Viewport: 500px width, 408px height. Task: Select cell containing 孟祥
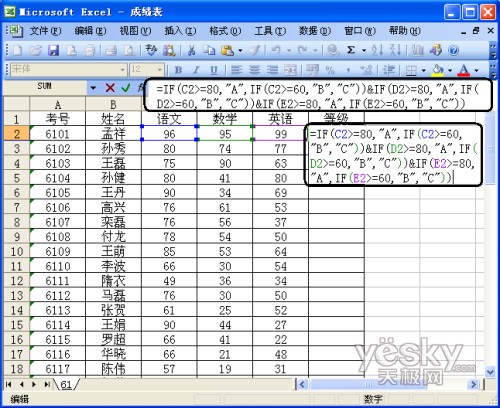coord(113,134)
